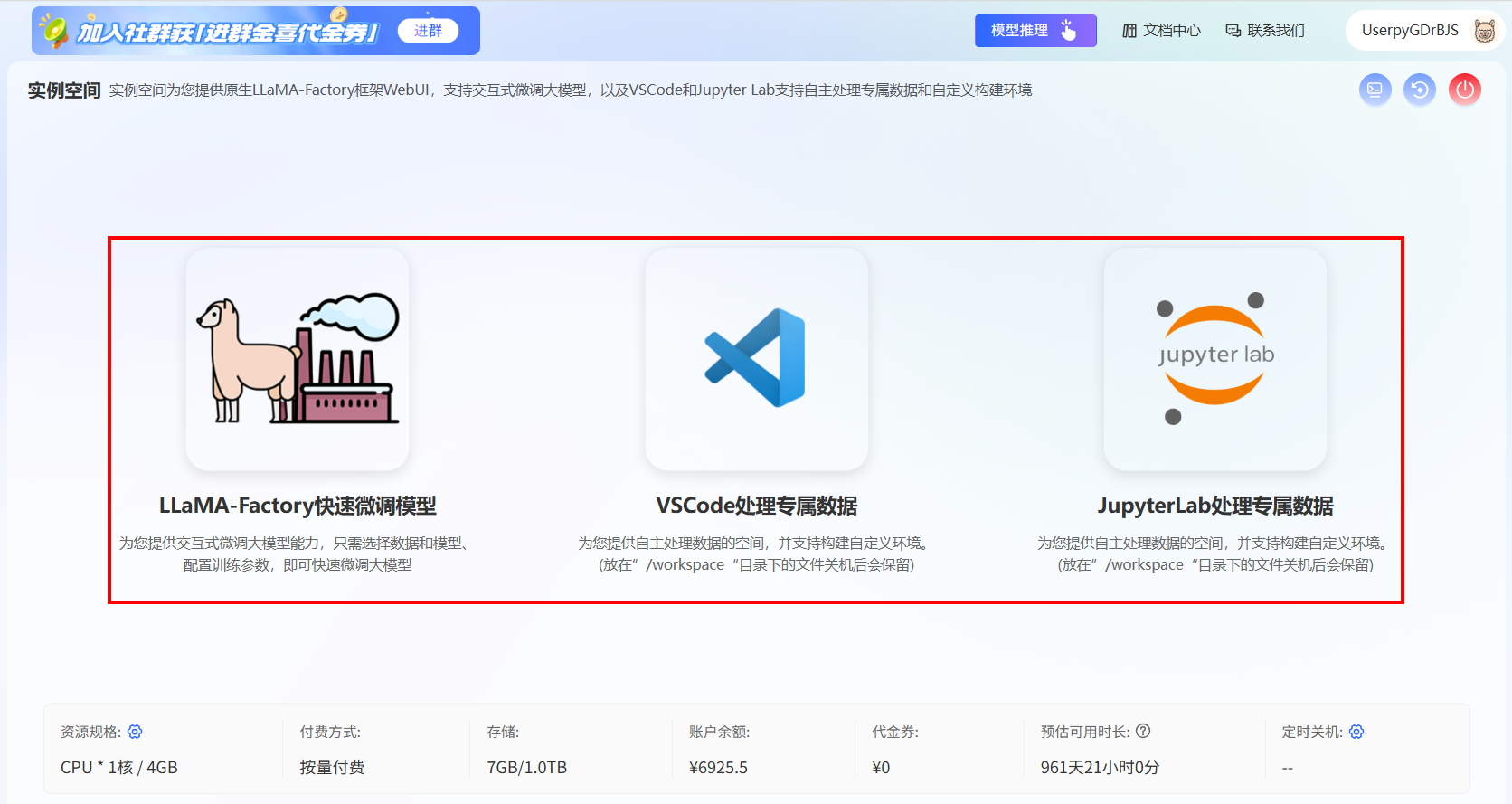The image size is (1512, 804).
Task: Open settings gear beside 资源规格
Action: (x=135, y=732)
